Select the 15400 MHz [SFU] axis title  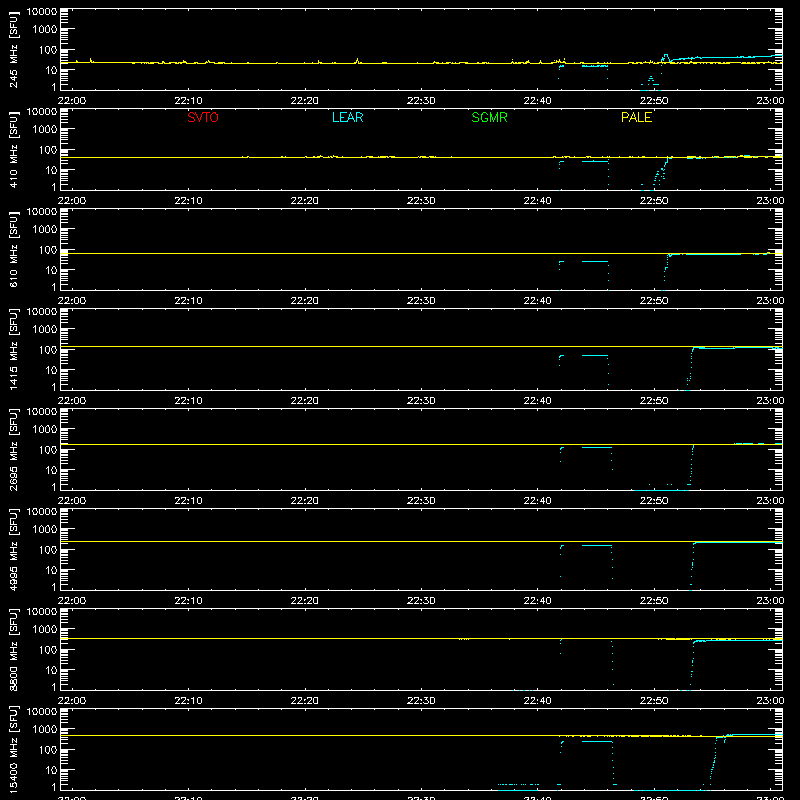tap(13, 749)
